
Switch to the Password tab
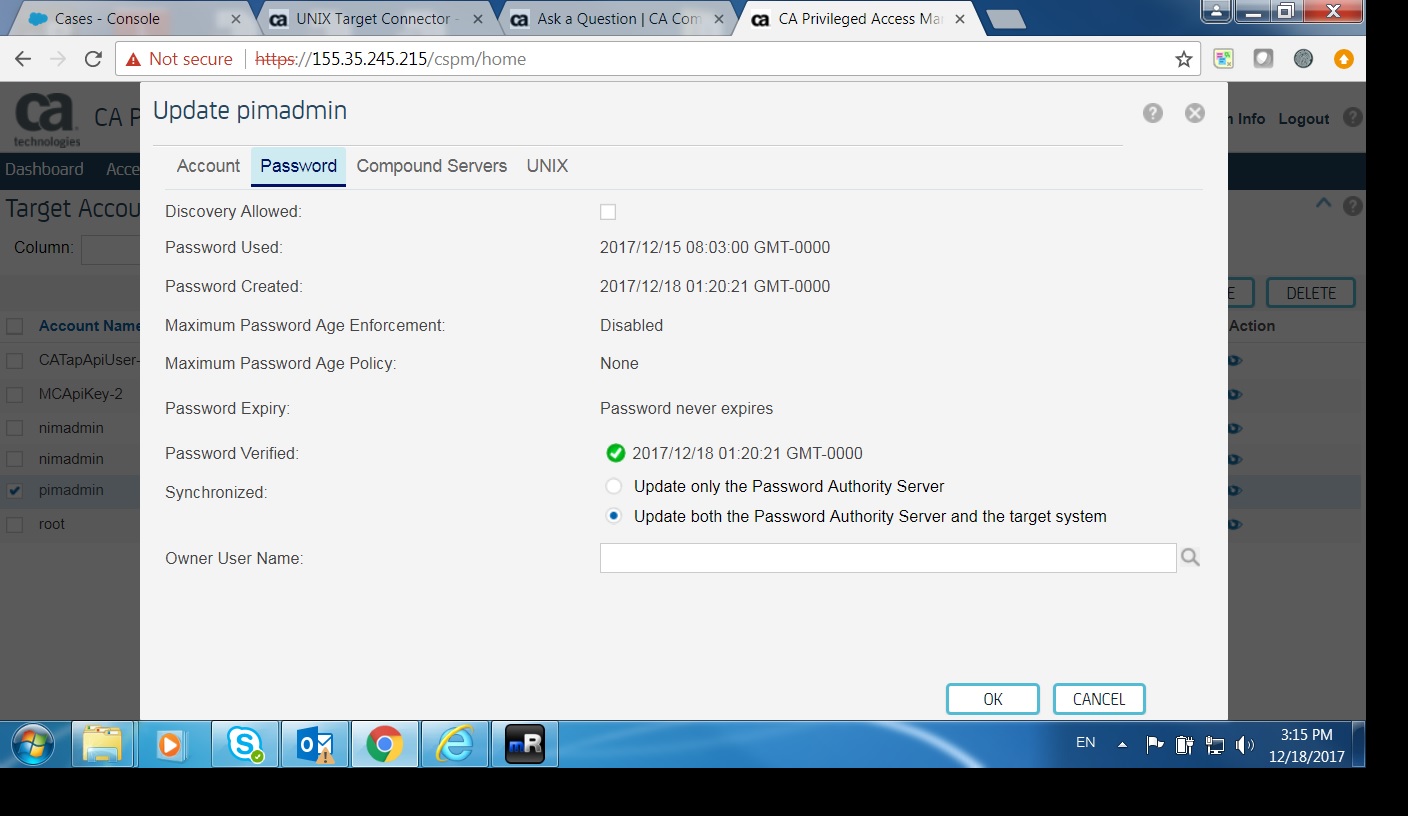click(298, 166)
